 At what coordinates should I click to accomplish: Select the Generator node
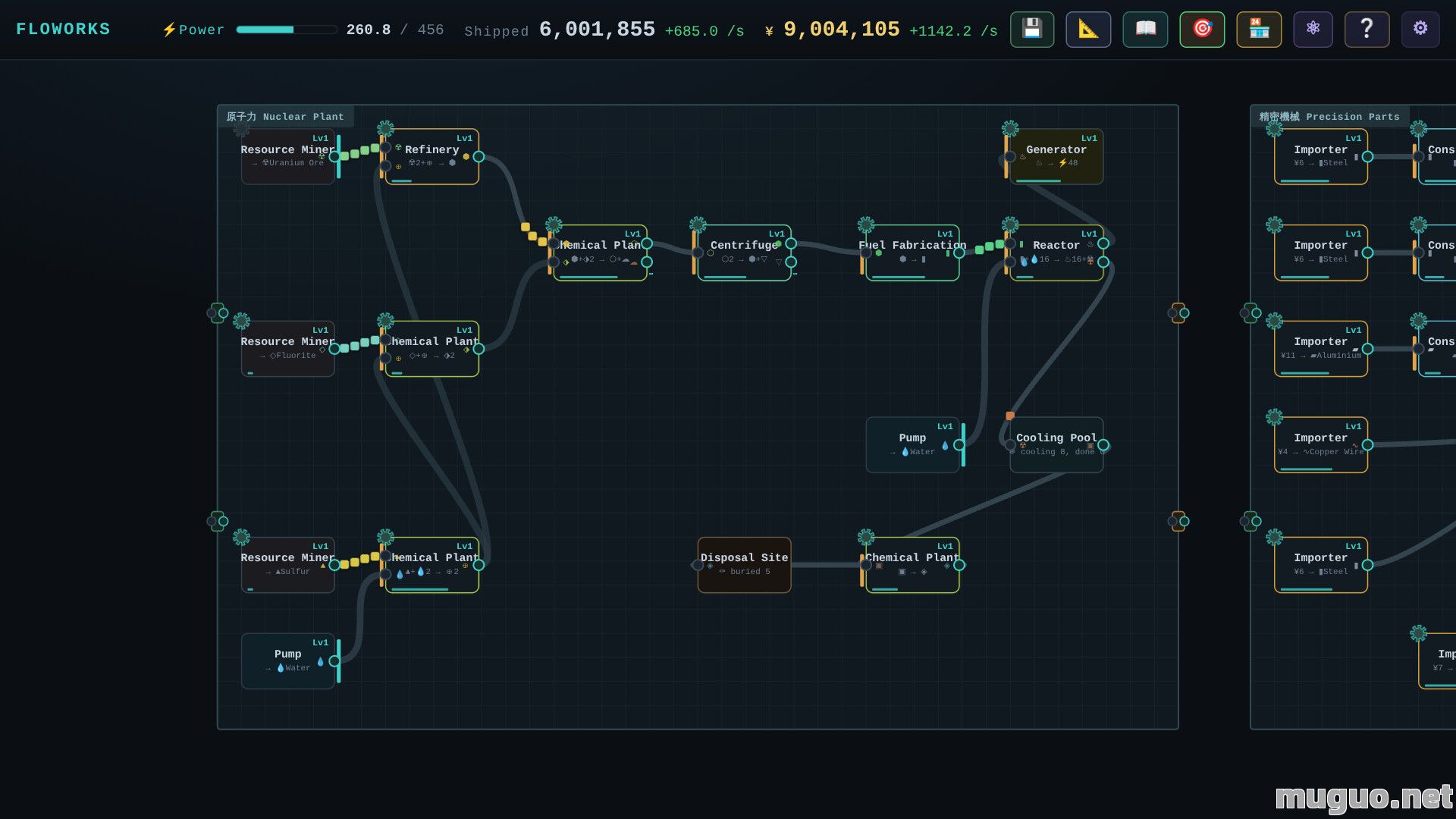coord(1056,156)
